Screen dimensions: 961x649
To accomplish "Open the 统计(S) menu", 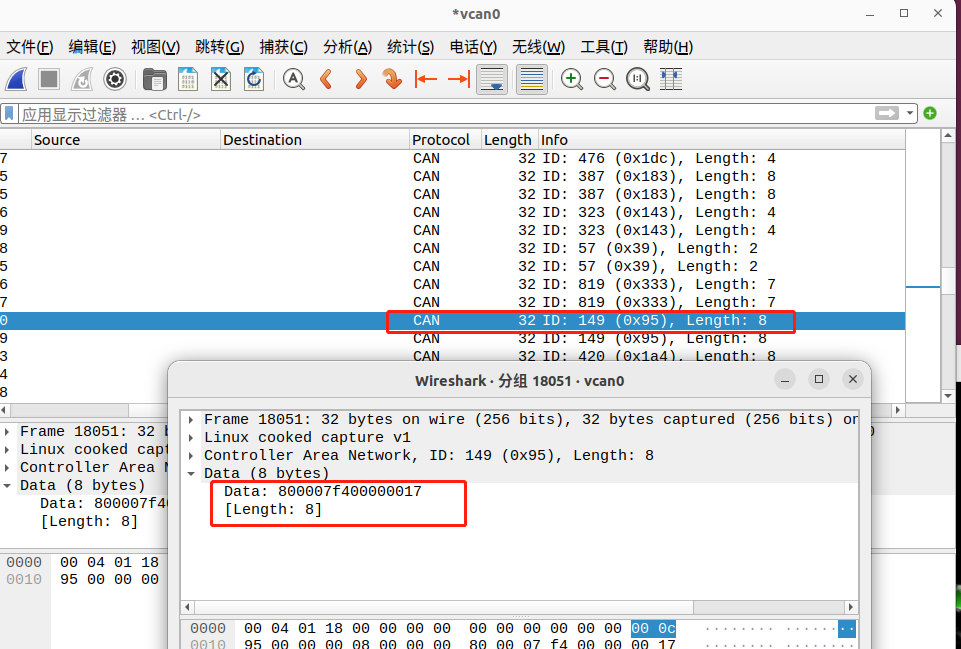I will [411, 47].
